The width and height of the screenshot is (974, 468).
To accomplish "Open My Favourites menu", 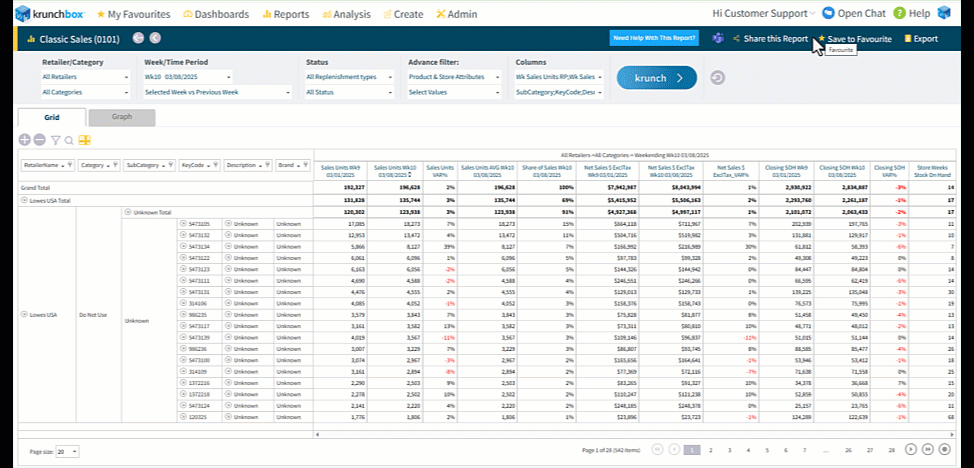I will (x=135, y=14).
